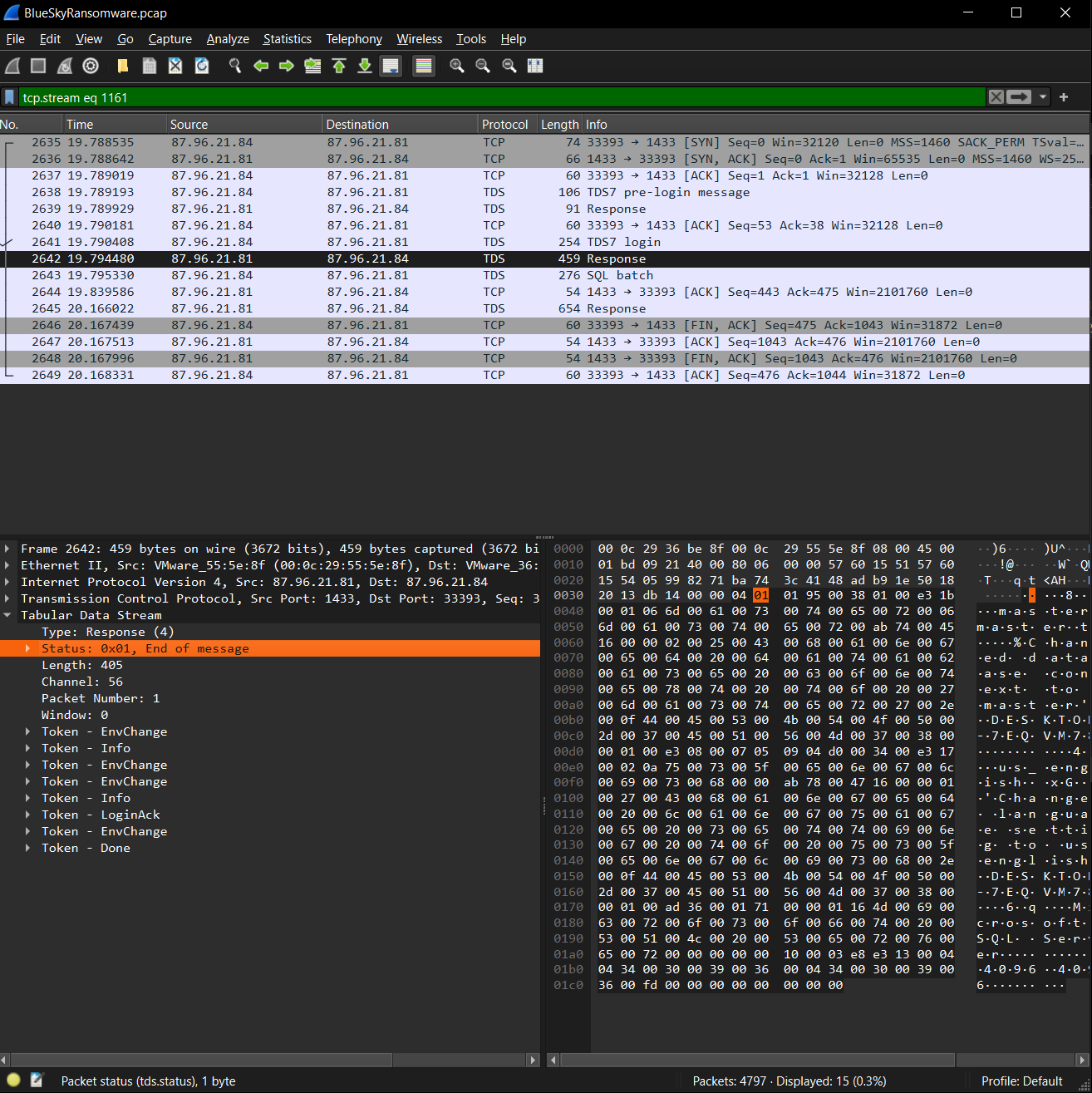Screen dimensions: 1092x1093
Task: Jump to the last packet
Action: click(x=365, y=66)
